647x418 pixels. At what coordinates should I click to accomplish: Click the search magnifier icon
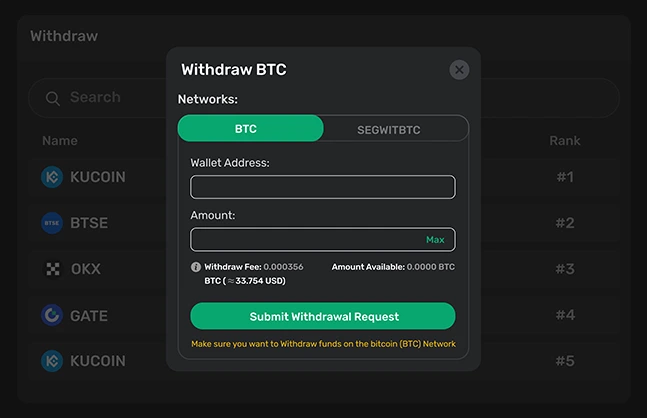(51, 98)
